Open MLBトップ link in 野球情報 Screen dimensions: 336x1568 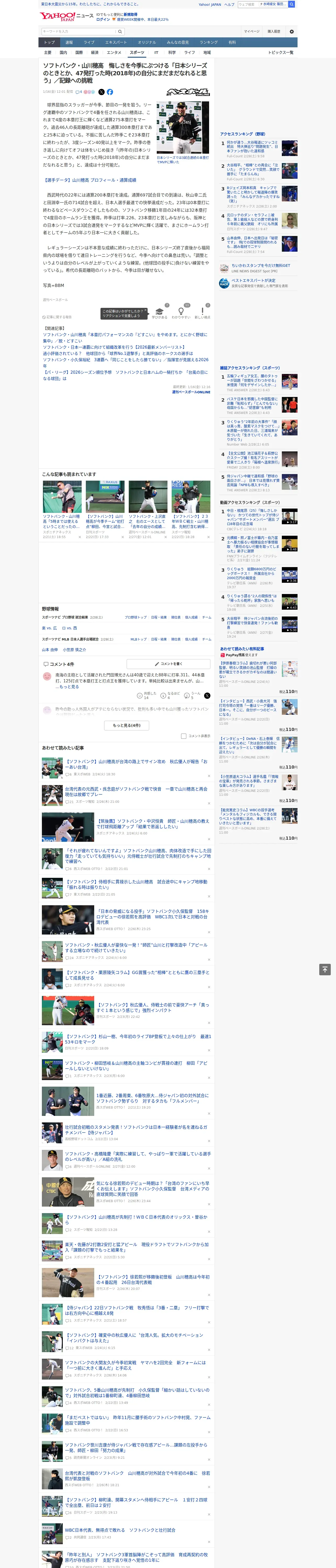[x=138, y=639]
